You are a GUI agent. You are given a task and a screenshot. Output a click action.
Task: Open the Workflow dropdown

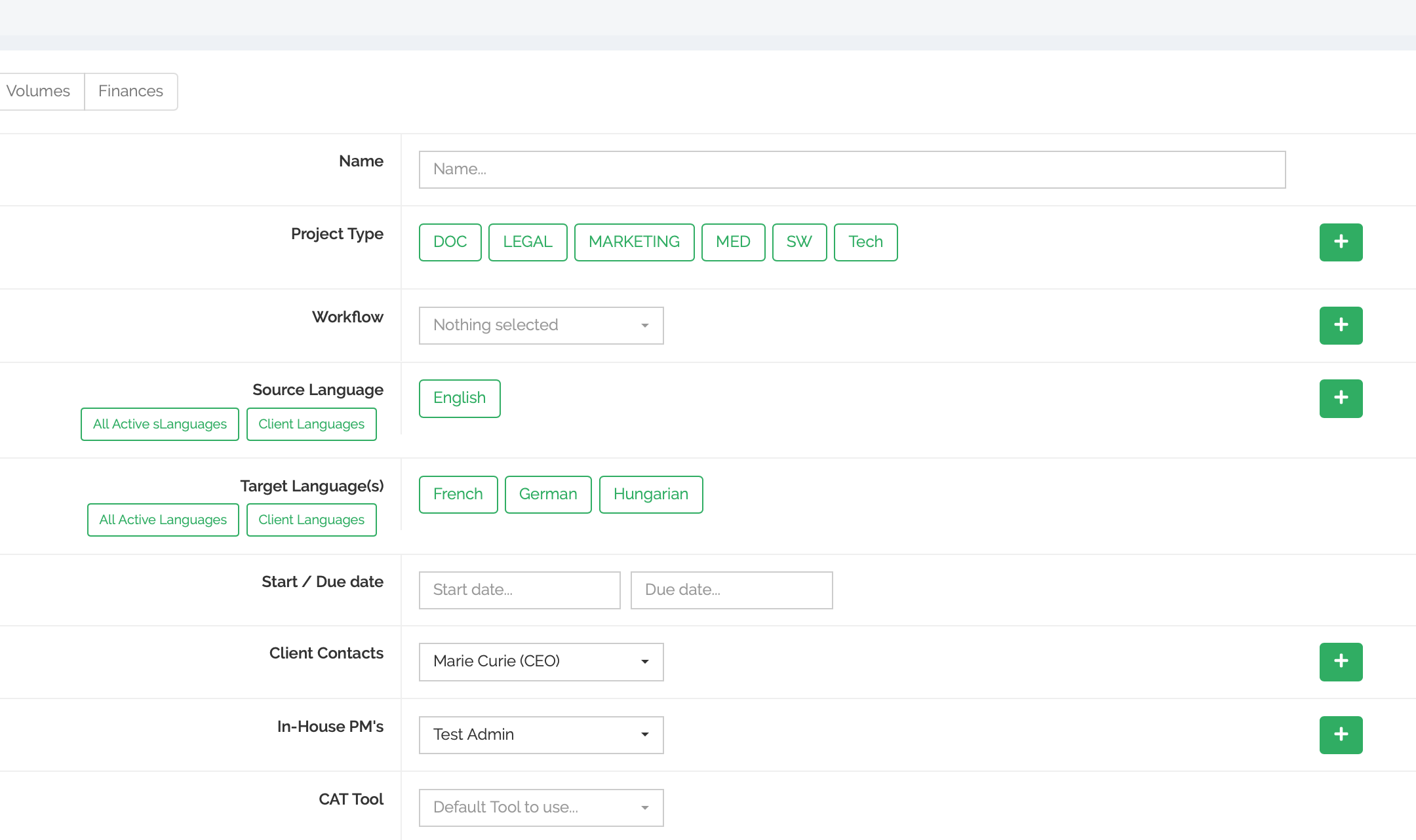pos(541,326)
